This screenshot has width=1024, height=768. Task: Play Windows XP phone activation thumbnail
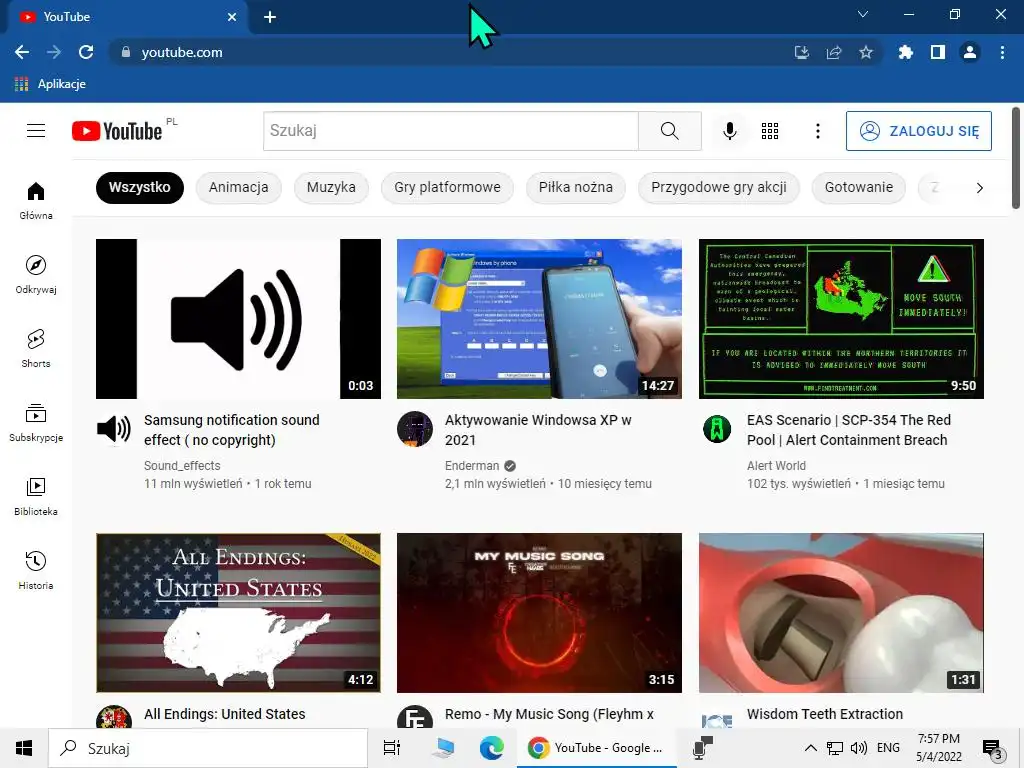click(539, 319)
